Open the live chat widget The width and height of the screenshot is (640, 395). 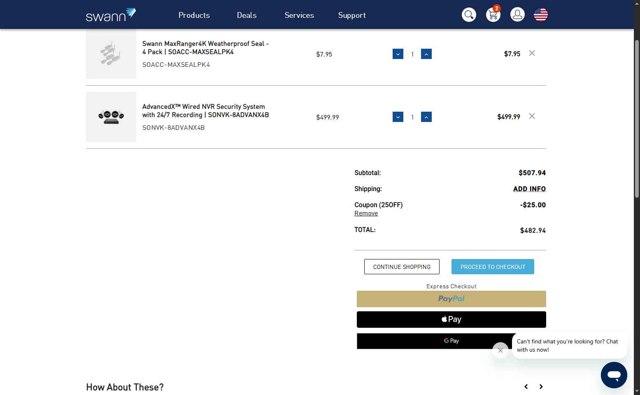613,375
